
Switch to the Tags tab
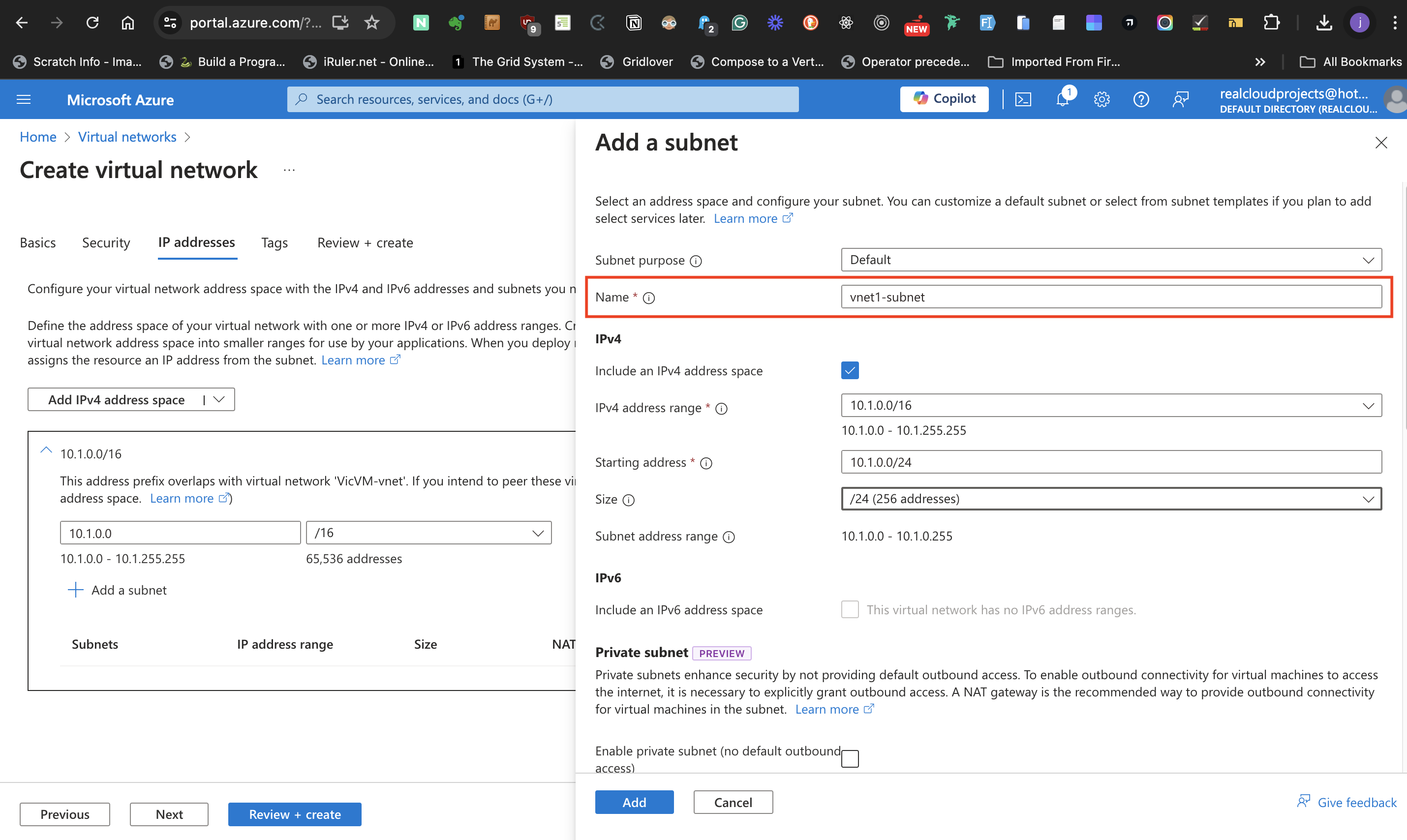coord(274,242)
